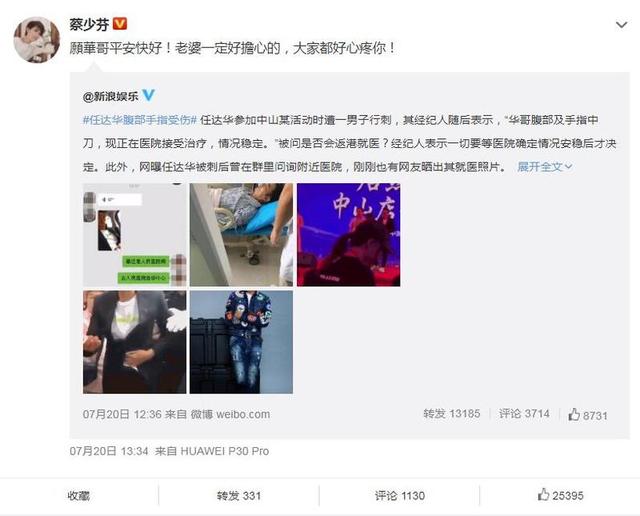640x516 pixels.
Task: Open the hospital stretcher photo thumbnail
Action: point(241,235)
